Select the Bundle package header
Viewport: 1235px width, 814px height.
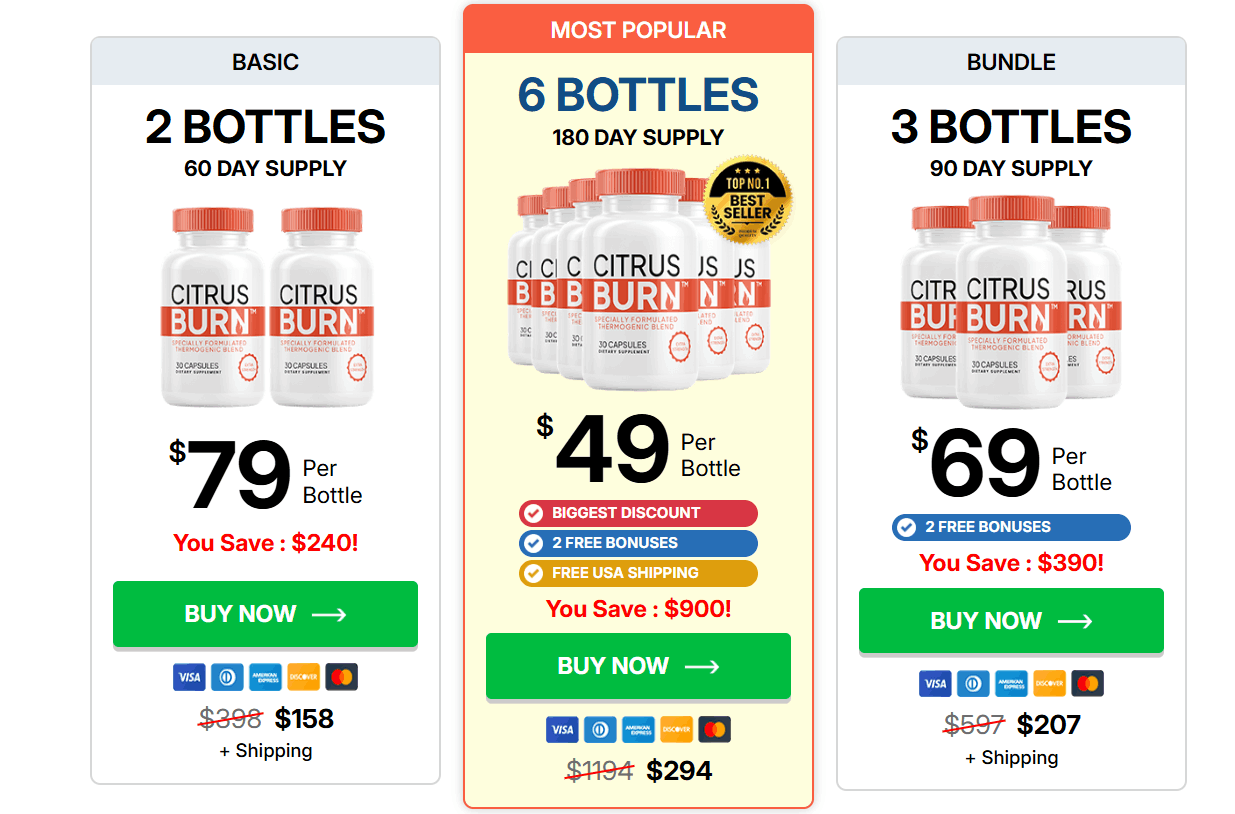click(1011, 62)
